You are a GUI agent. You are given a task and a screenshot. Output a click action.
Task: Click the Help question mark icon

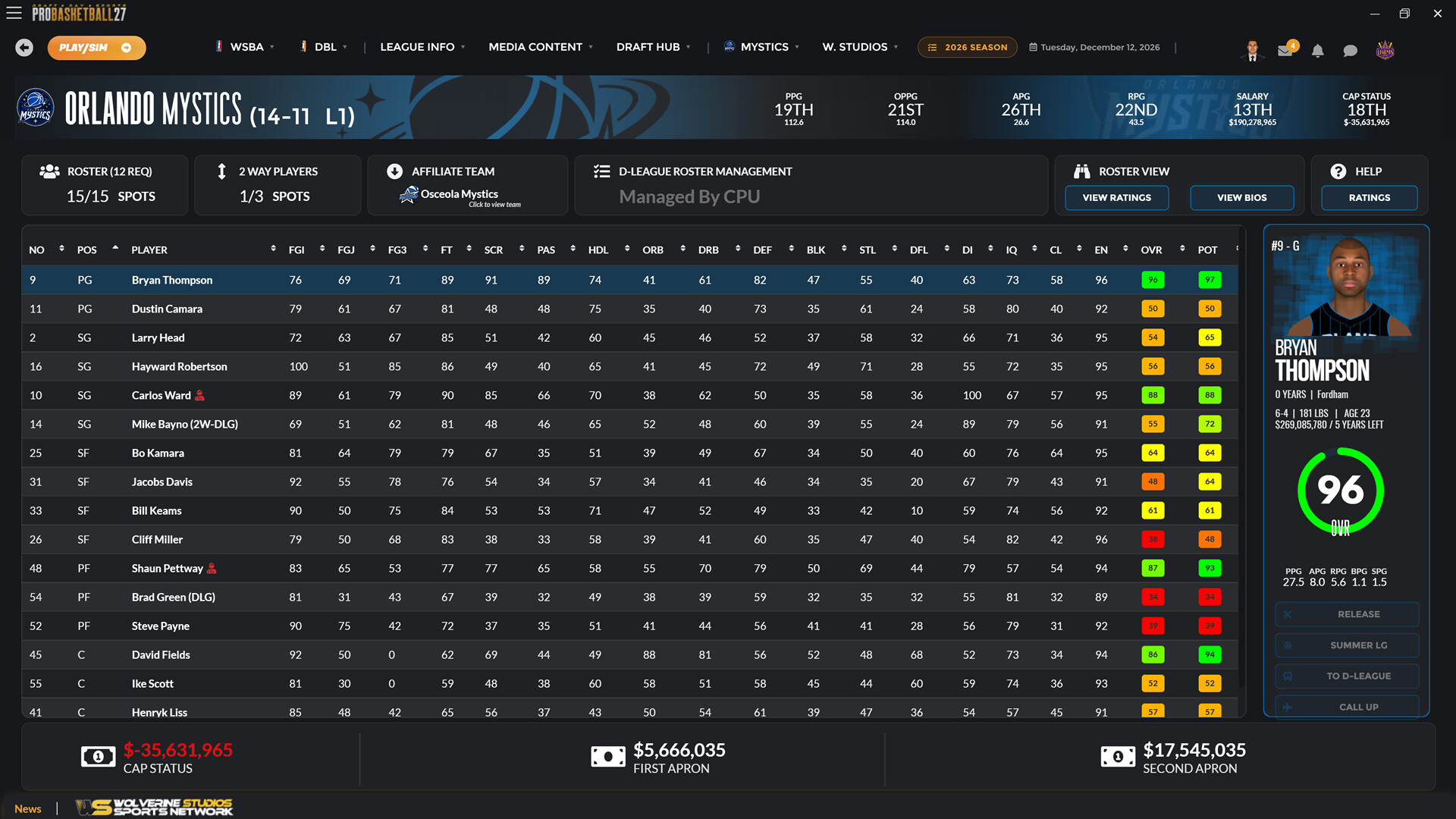coord(1338,171)
